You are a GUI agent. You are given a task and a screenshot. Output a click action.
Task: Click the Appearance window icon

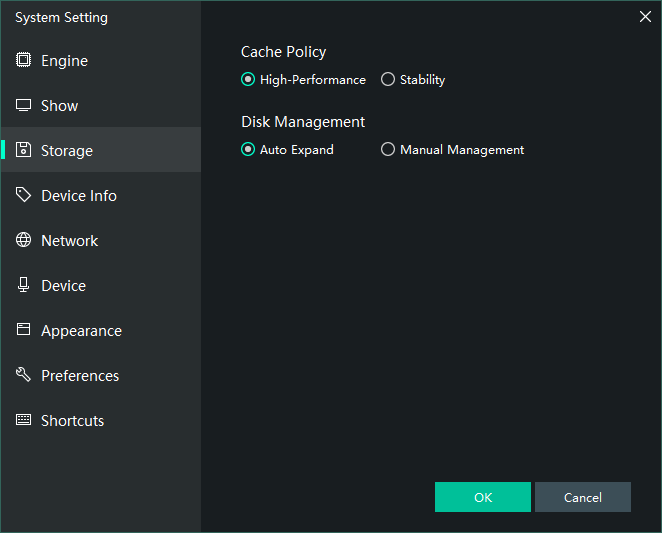pos(23,330)
